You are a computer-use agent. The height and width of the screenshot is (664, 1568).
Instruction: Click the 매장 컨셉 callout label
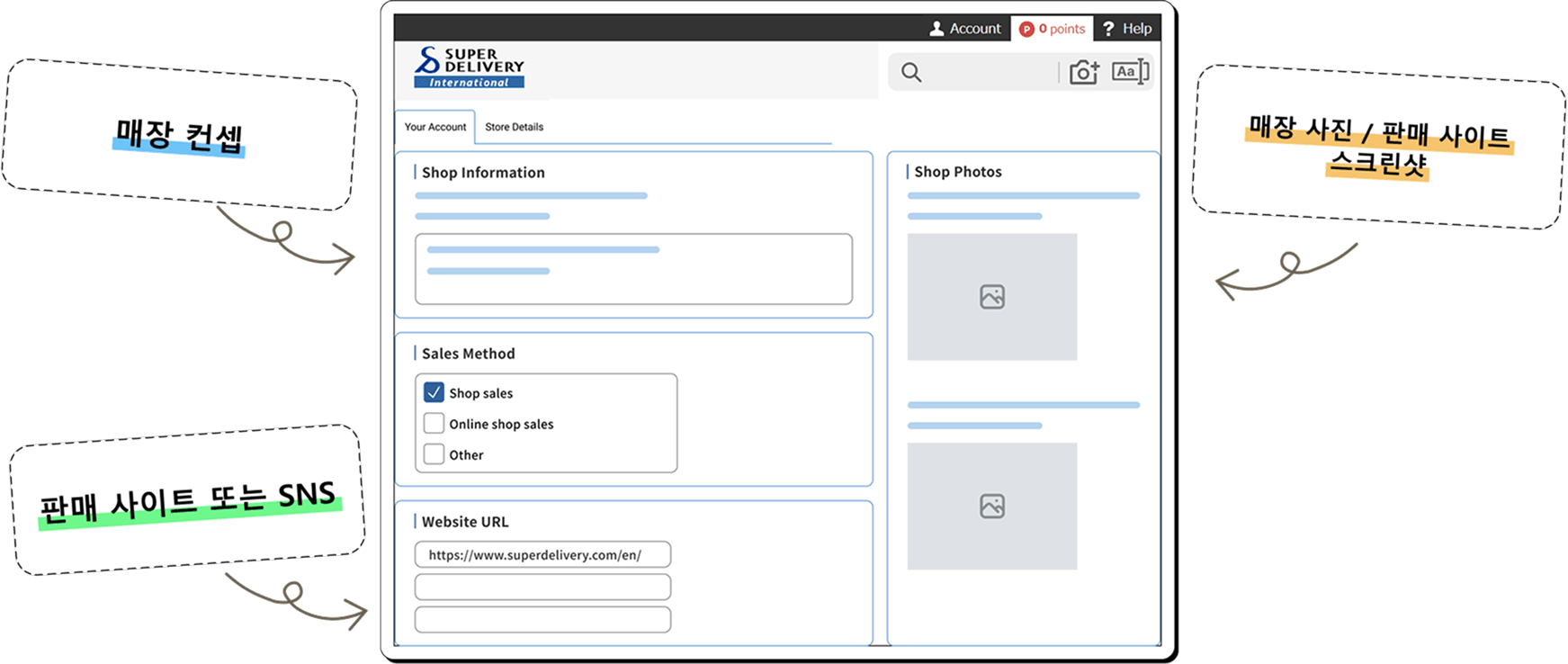pos(179,136)
